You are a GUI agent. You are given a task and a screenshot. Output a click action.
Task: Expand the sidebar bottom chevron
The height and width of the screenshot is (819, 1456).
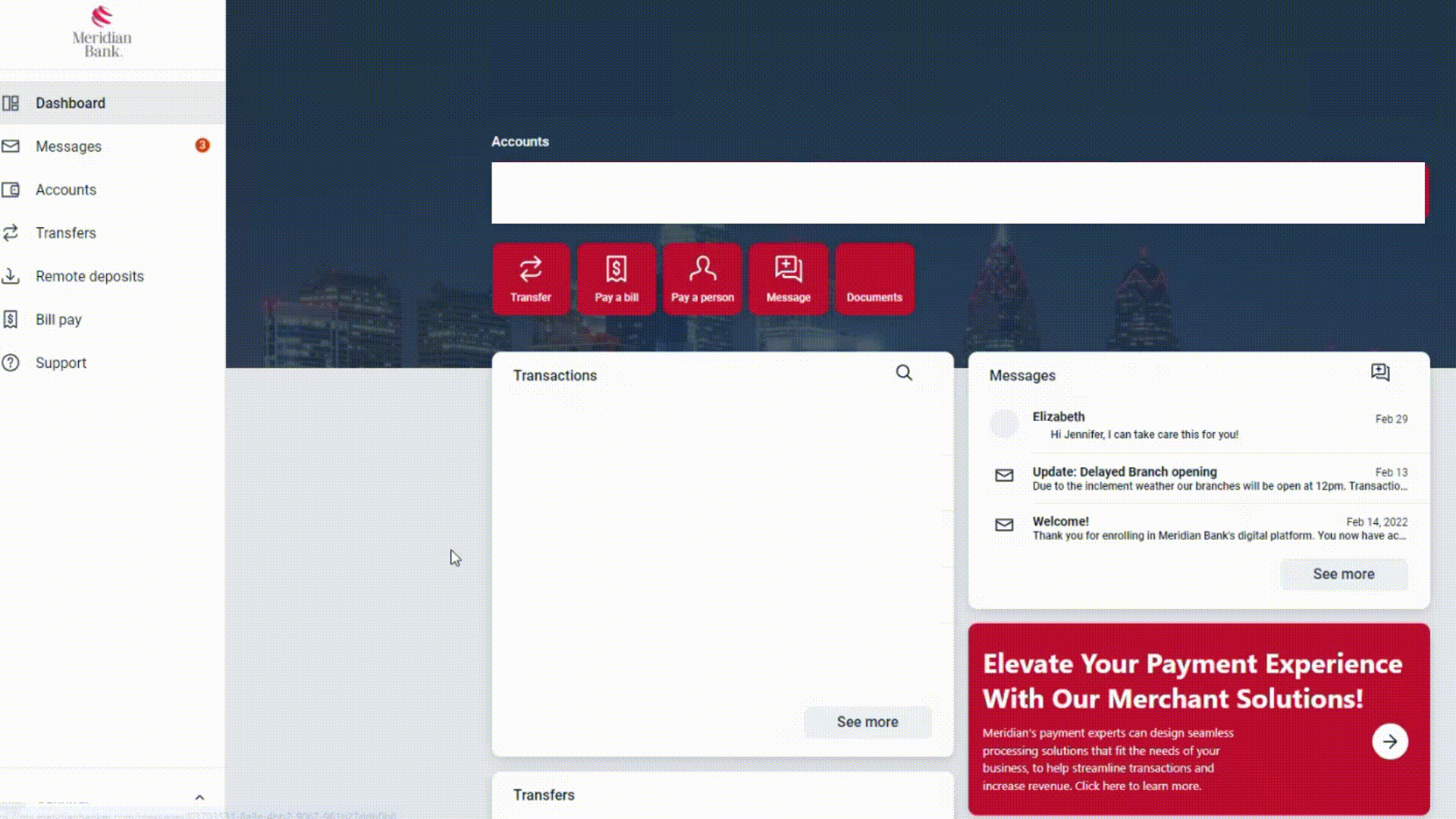click(199, 797)
